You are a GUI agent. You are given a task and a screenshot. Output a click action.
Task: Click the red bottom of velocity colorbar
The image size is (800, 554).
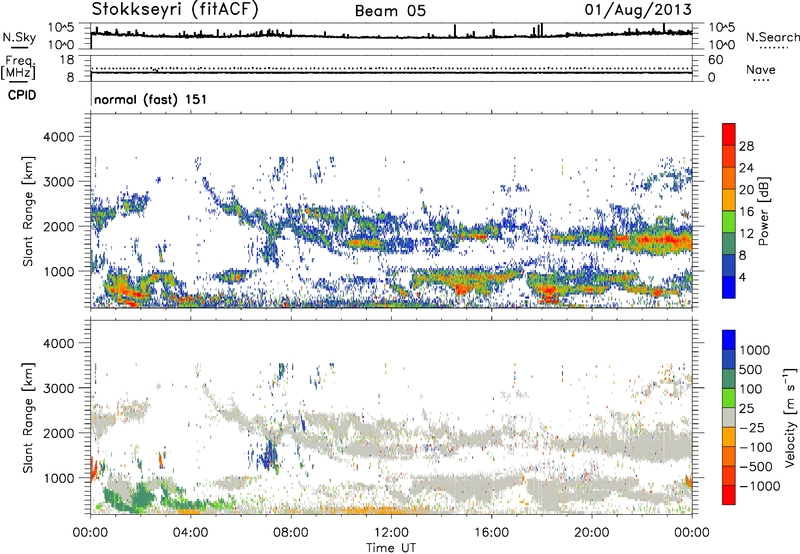pos(729,495)
